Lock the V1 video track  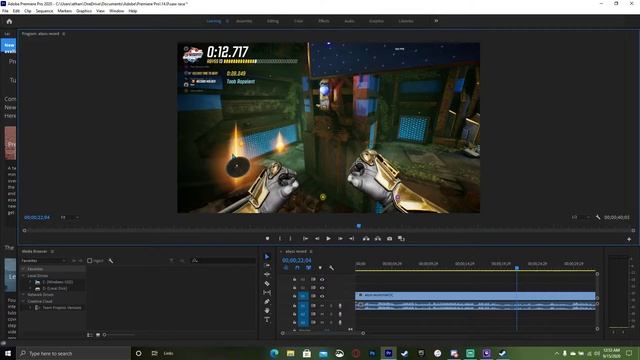tap(294, 296)
